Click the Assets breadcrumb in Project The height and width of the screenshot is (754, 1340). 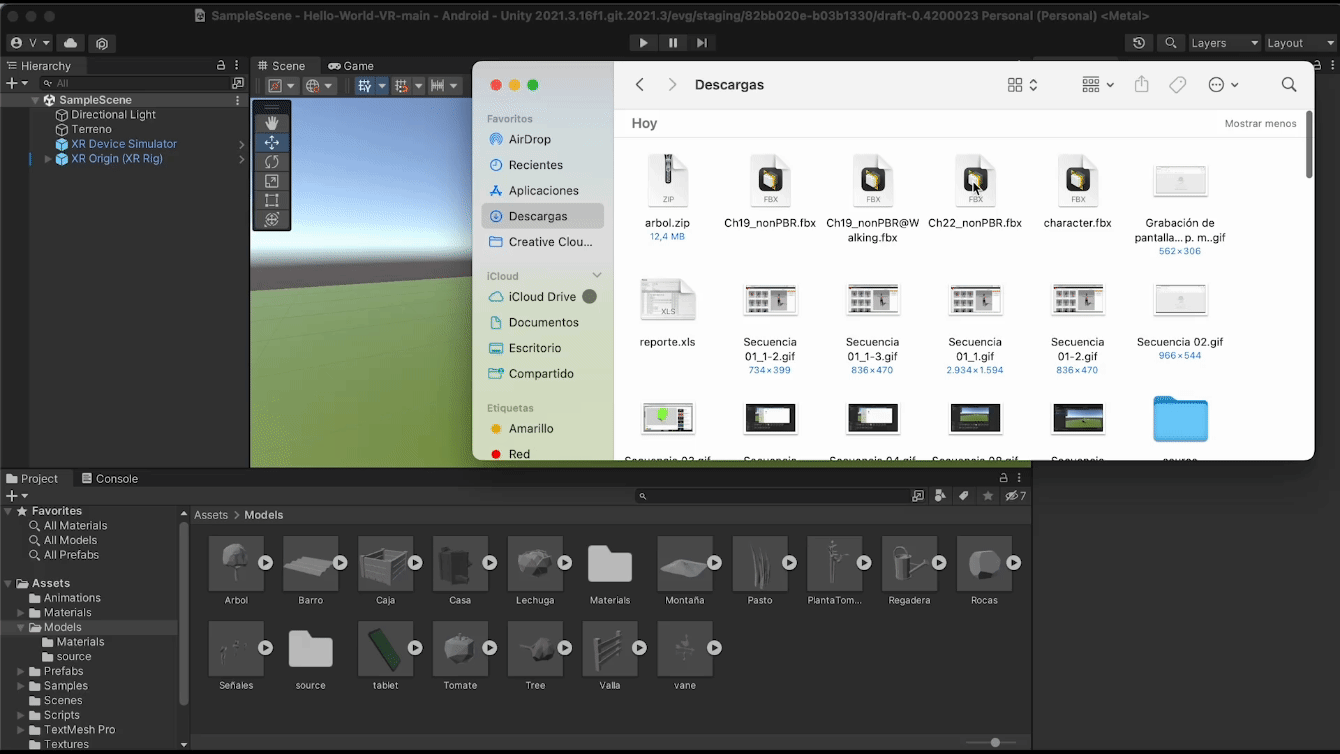(211, 515)
